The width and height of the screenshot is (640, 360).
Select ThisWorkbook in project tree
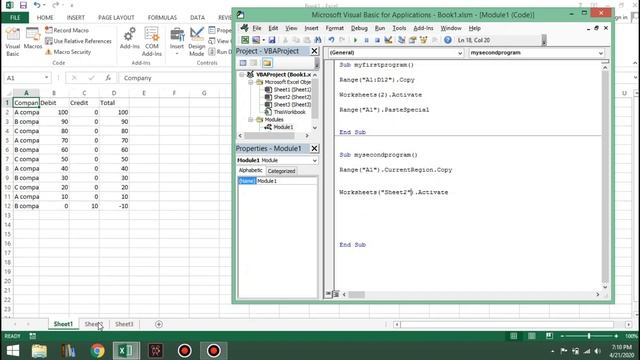(x=289, y=112)
